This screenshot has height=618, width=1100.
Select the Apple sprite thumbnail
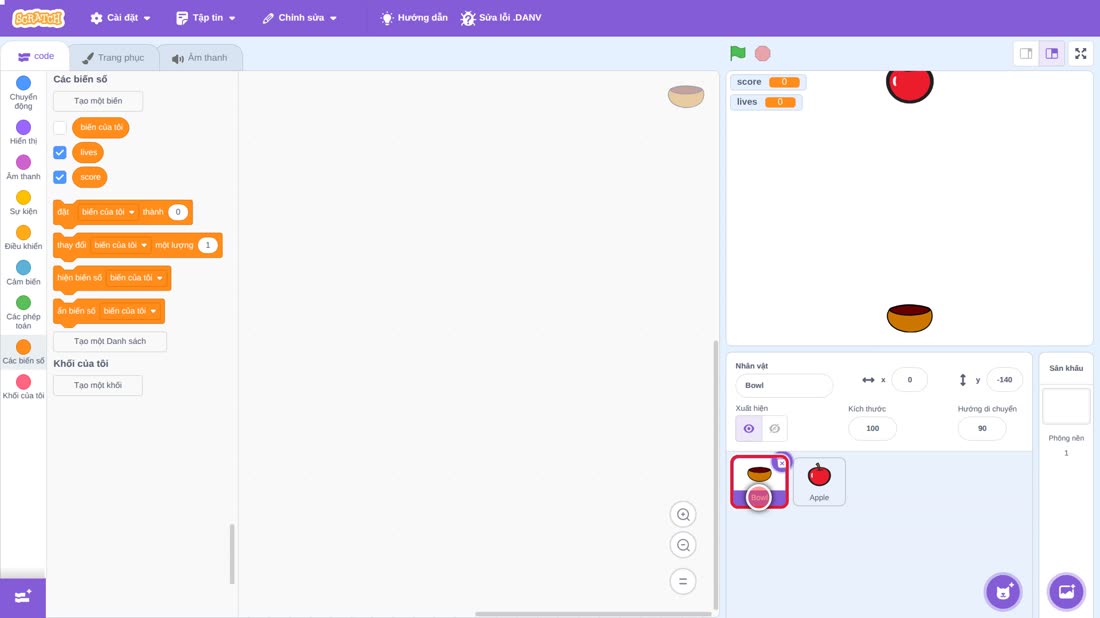(x=819, y=481)
